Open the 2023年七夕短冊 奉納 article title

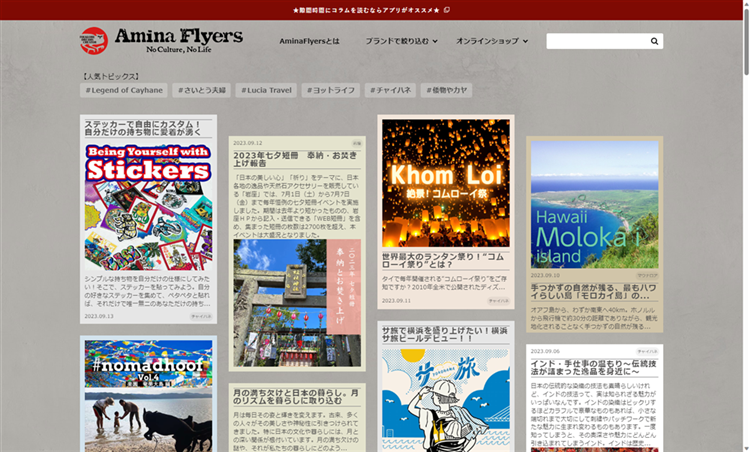click(x=295, y=159)
